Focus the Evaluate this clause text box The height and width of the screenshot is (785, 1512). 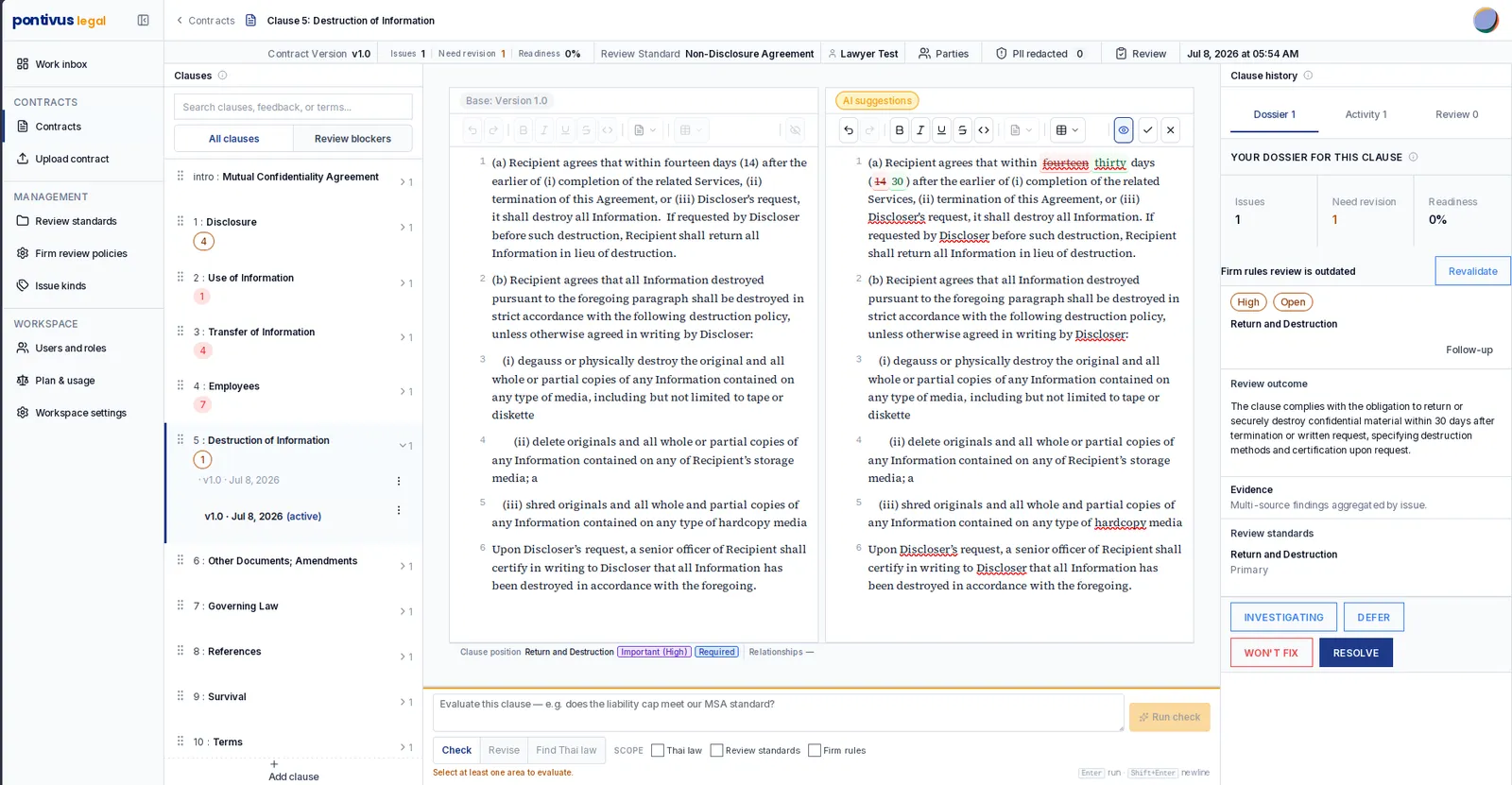click(778, 713)
